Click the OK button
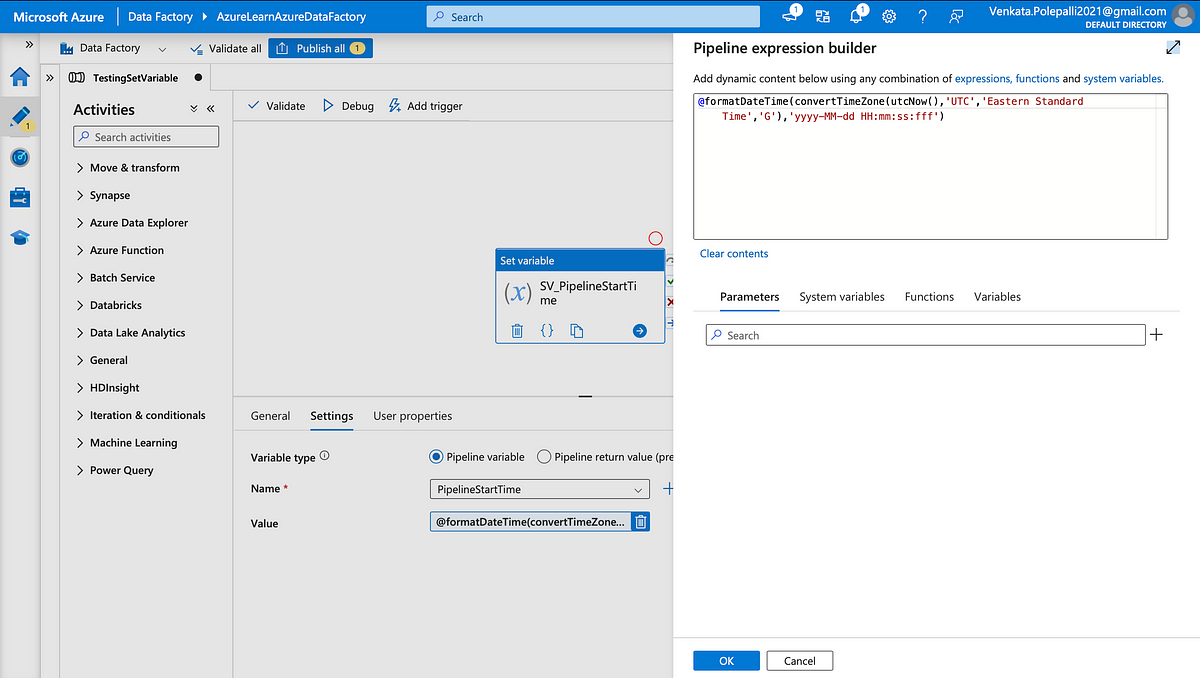Screen dimensions: 1200x678 pyautogui.click(x=726, y=661)
